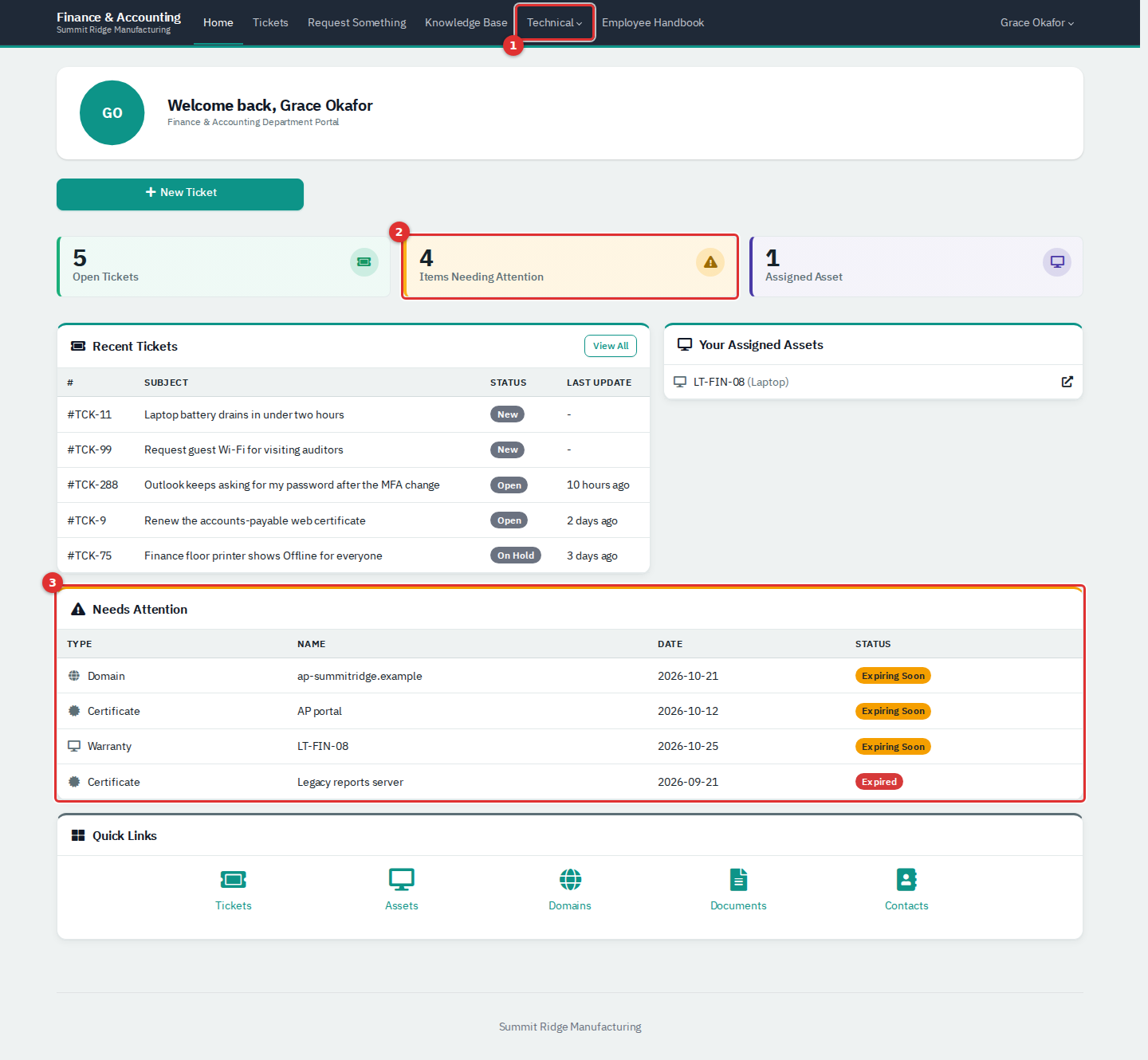Image resolution: width=1148 pixels, height=1060 pixels.
Task: Open the Assets quick link icon
Action: pyautogui.click(x=402, y=879)
